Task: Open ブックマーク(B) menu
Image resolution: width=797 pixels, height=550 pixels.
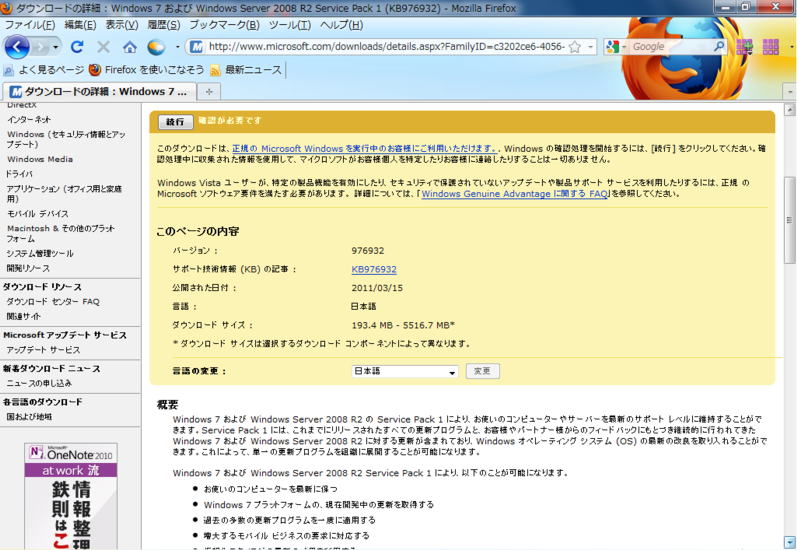Action: point(224,25)
